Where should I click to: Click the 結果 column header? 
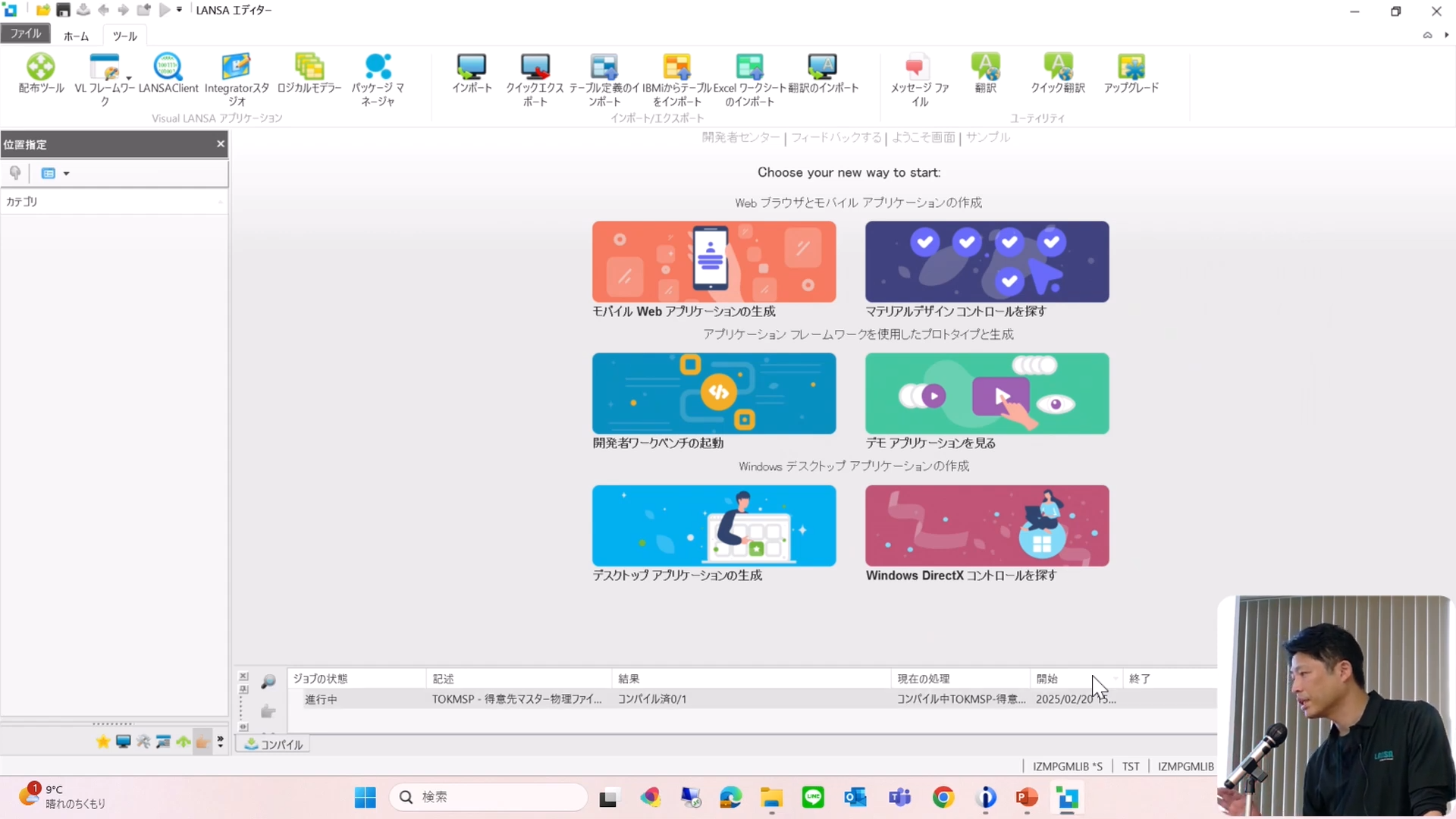tap(751, 679)
